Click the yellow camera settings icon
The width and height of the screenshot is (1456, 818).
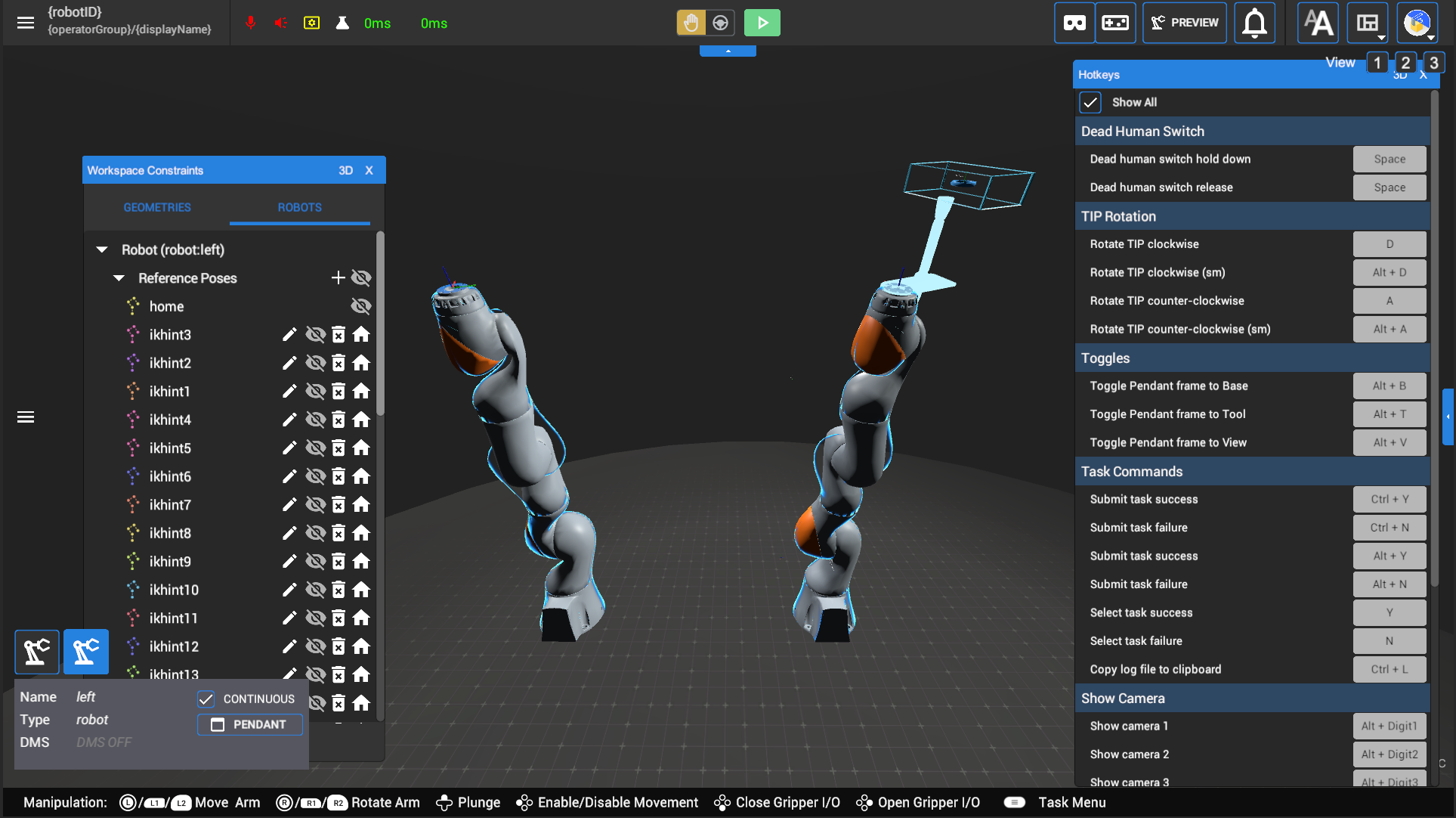coord(311,23)
